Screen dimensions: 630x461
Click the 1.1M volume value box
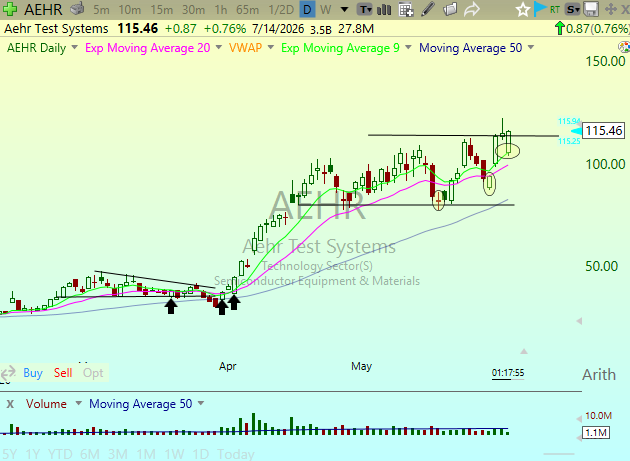596,432
